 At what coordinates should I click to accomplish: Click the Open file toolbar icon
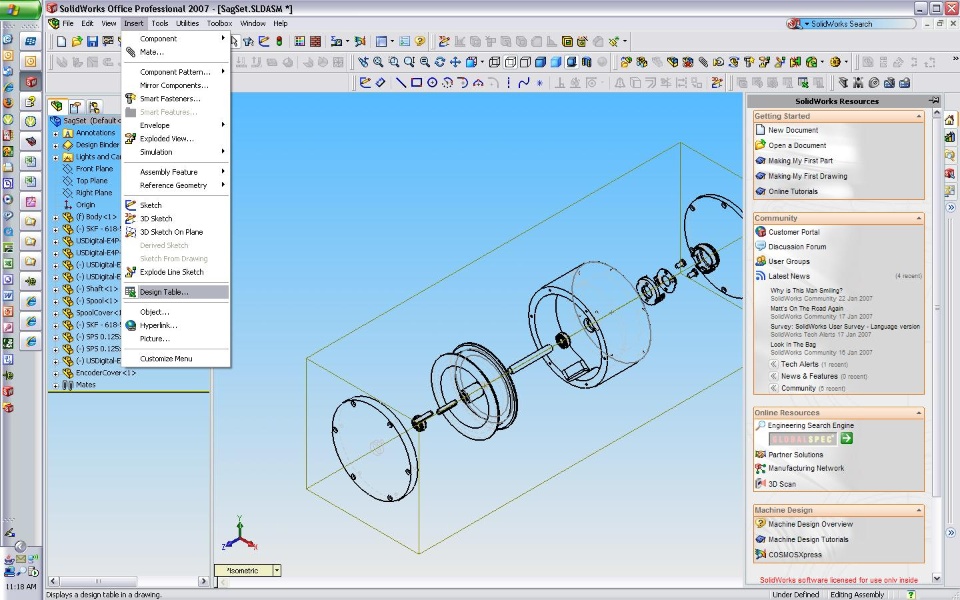[77, 41]
